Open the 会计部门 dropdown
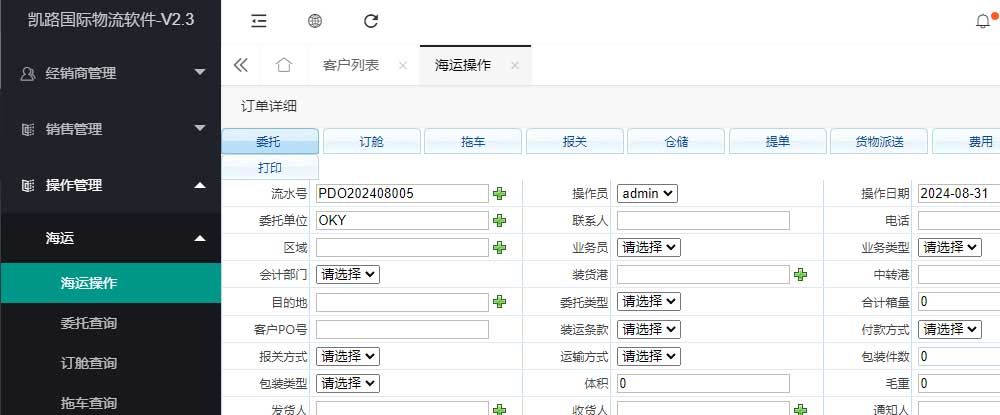 click(x=347, y=274)
